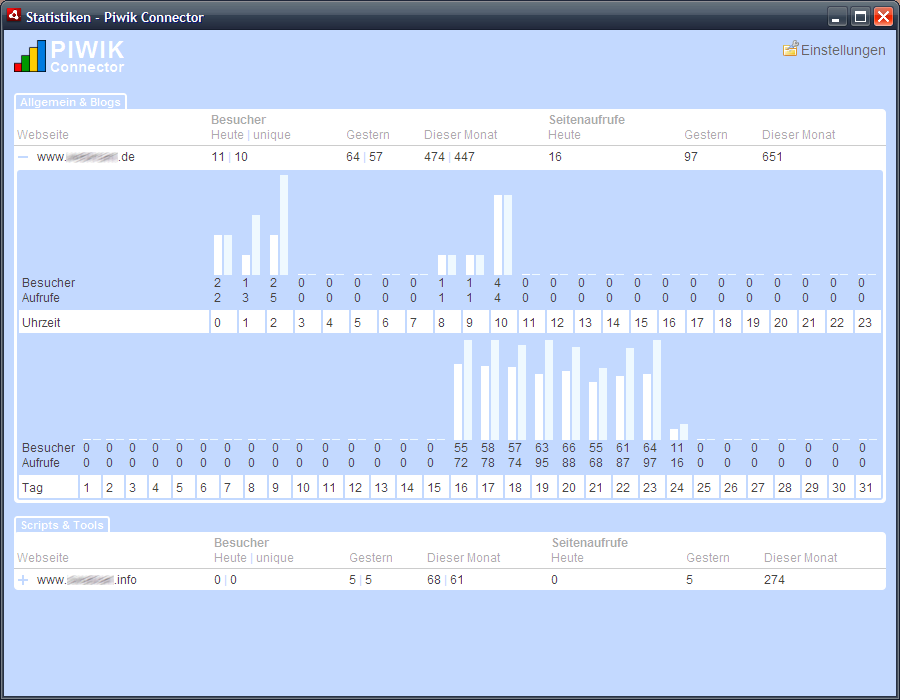Viewport: 900px width, 700px height.
Task: Click the chart bar for day 19
Action: [548, 390]
